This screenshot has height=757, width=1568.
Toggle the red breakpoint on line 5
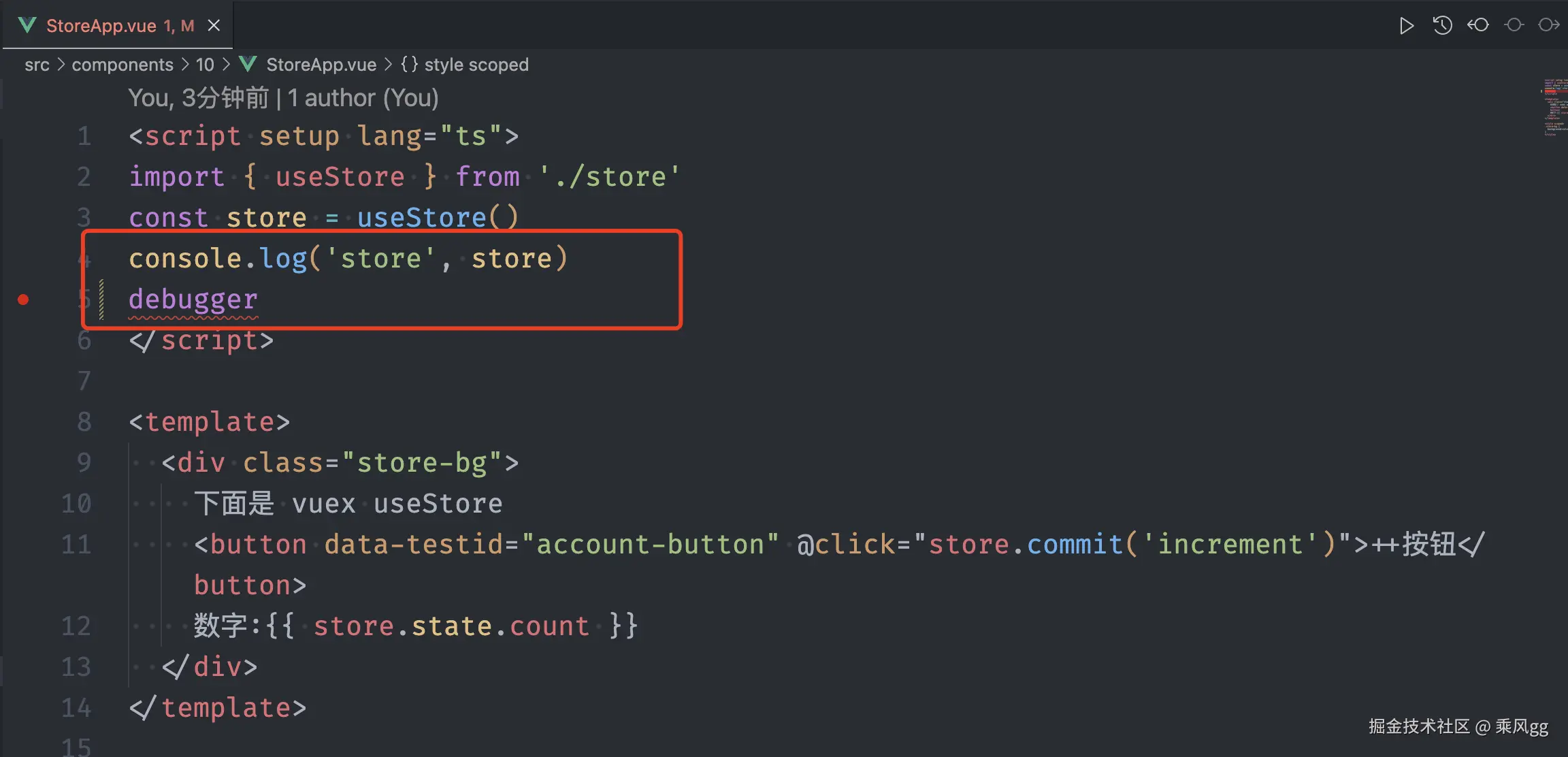tap(23, 300)
